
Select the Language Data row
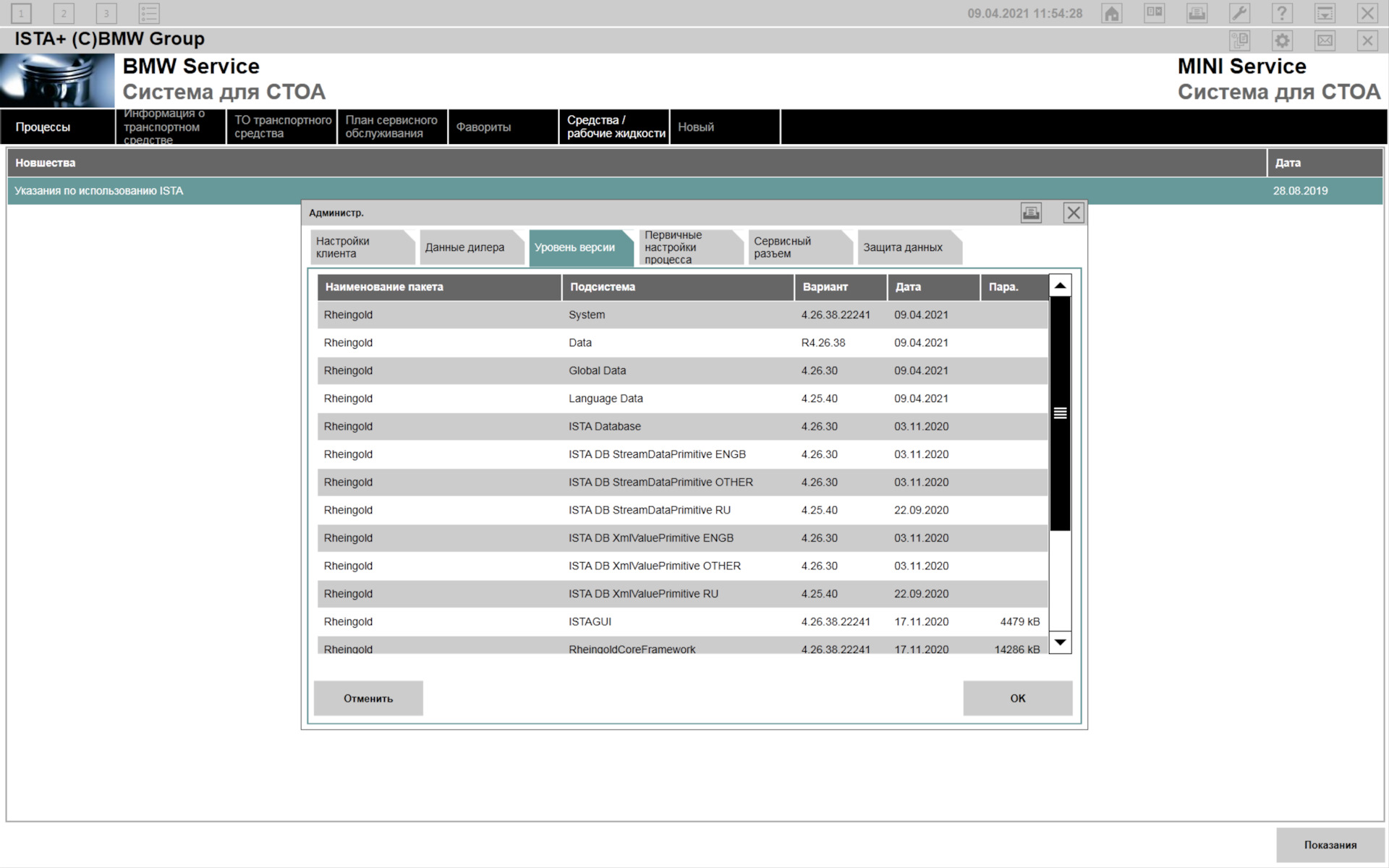click(x=682, y=399)
